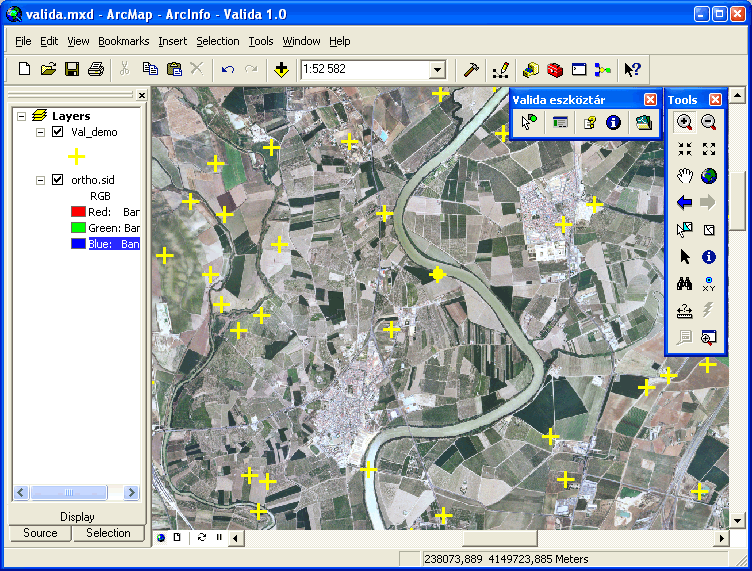This screenshot has height=571, width=752.
Task: Toggle the ortho.sid layer visibility checkbox
Action: [x=58, y=180]
